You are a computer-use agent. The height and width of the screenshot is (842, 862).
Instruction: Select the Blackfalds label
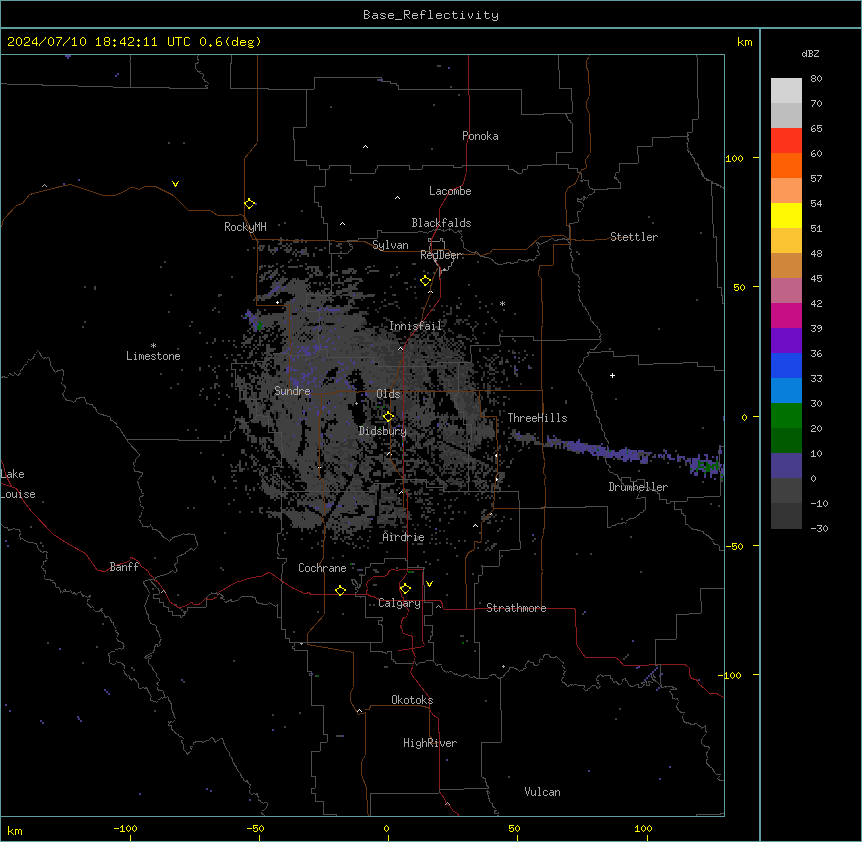tap(441, 223)
